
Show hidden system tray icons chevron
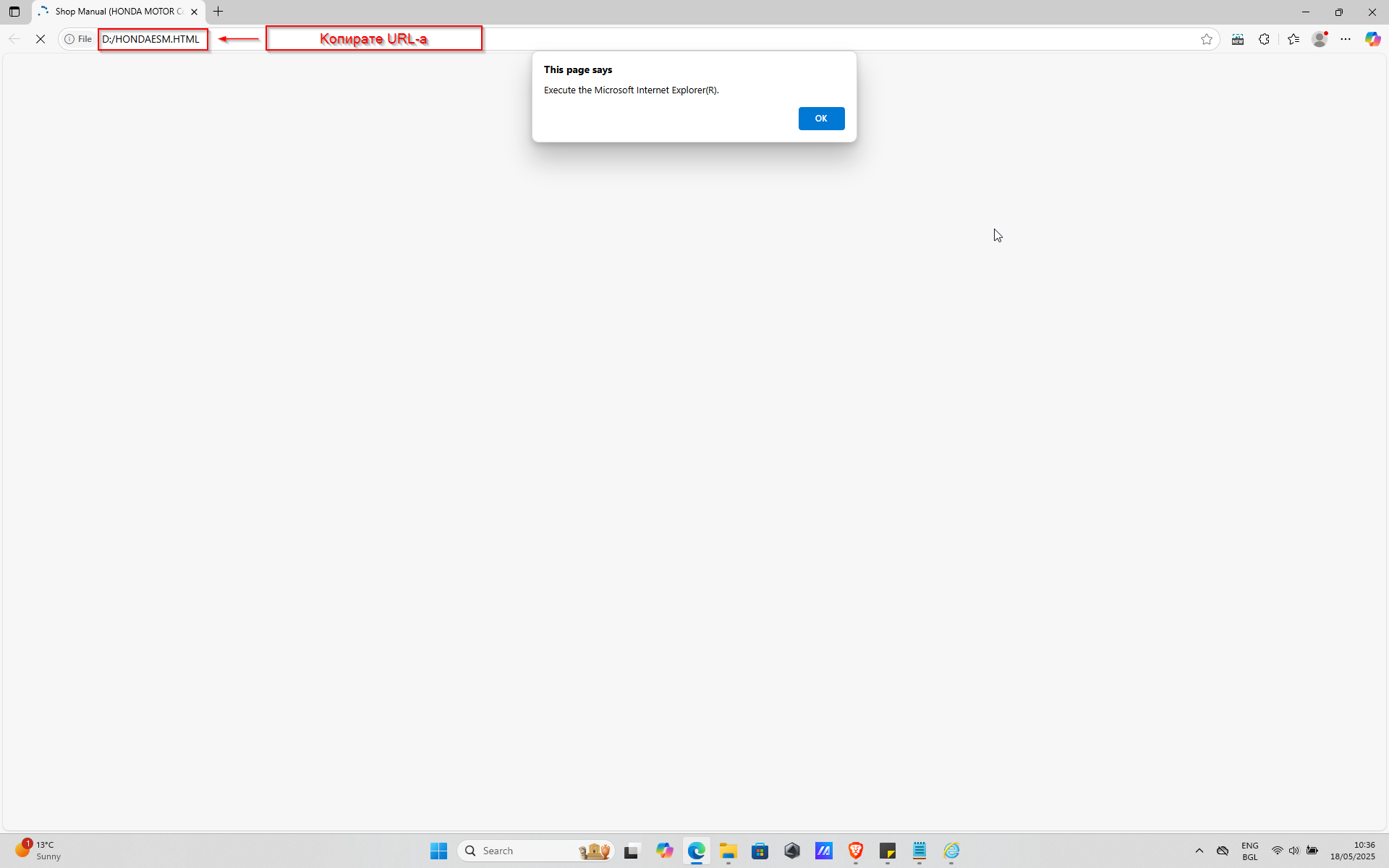[1199, 851]
